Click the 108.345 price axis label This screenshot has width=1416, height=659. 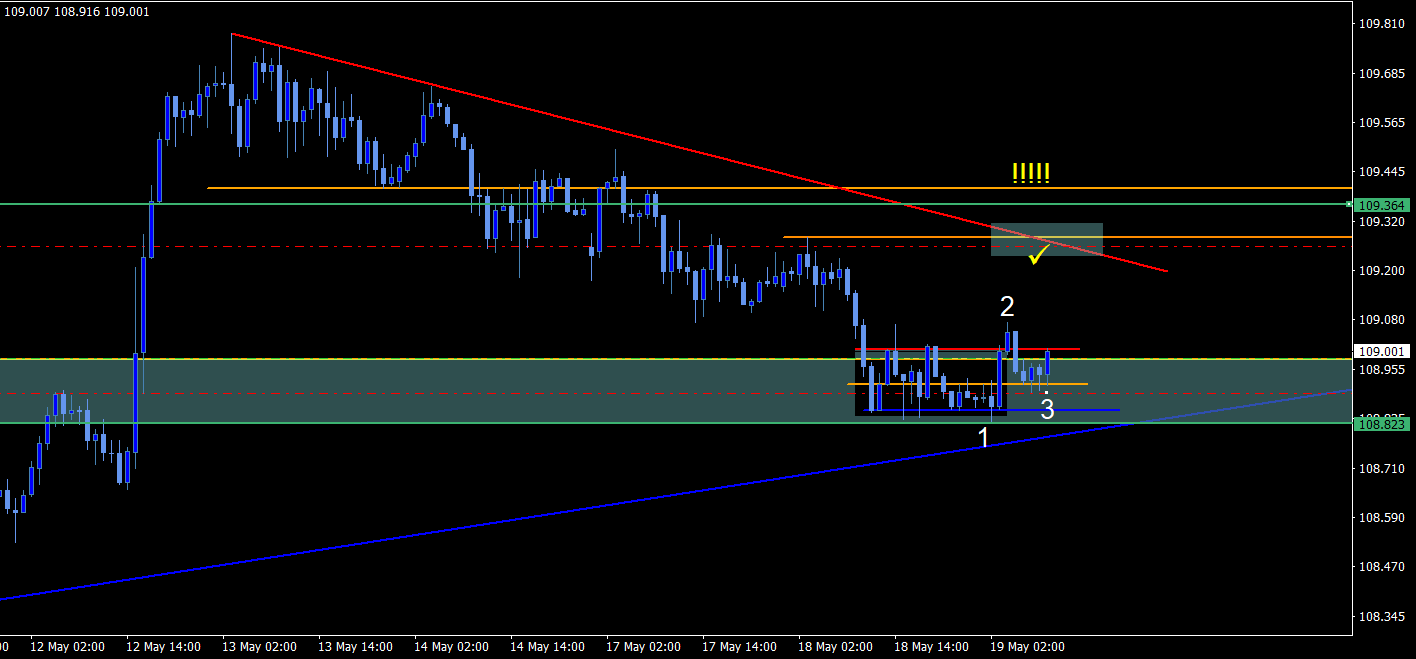pyautogui.click(x=1381, y=617)
